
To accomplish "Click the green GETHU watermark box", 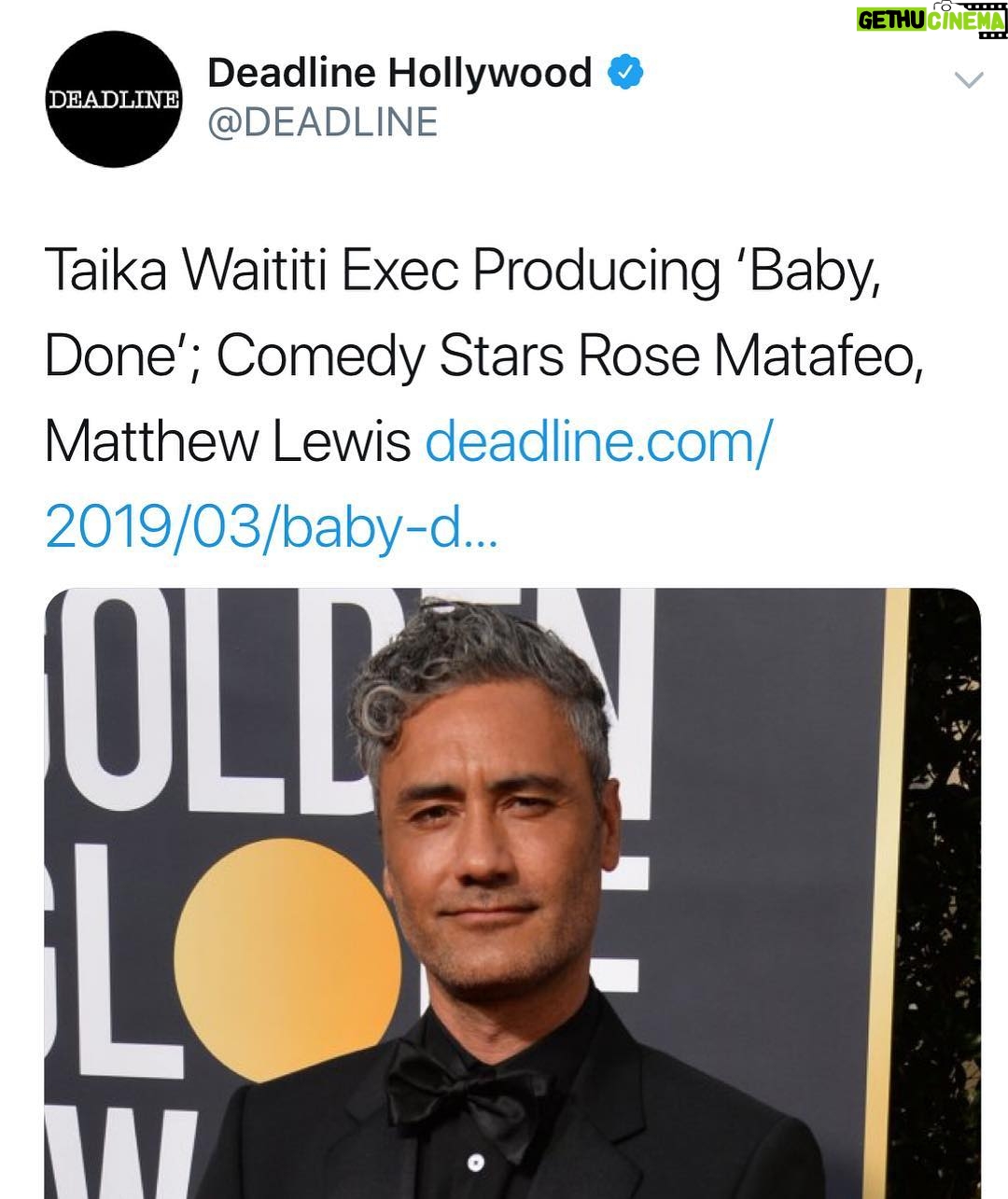I will (x=890, y=20).
